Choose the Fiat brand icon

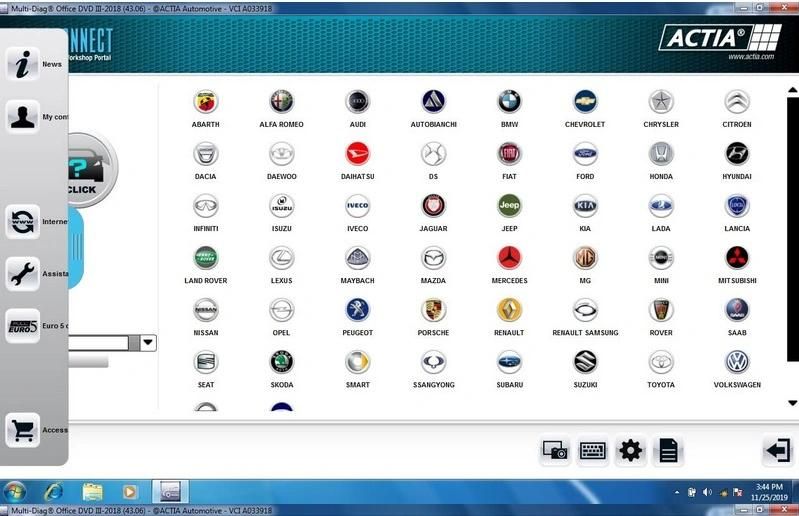tap(509, 154)
